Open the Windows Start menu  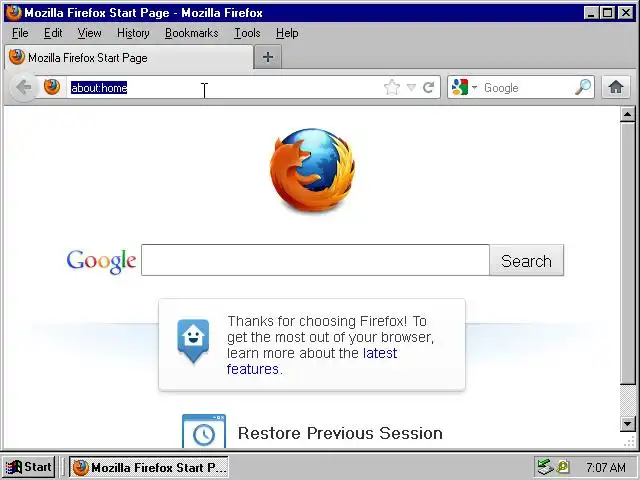28,467
